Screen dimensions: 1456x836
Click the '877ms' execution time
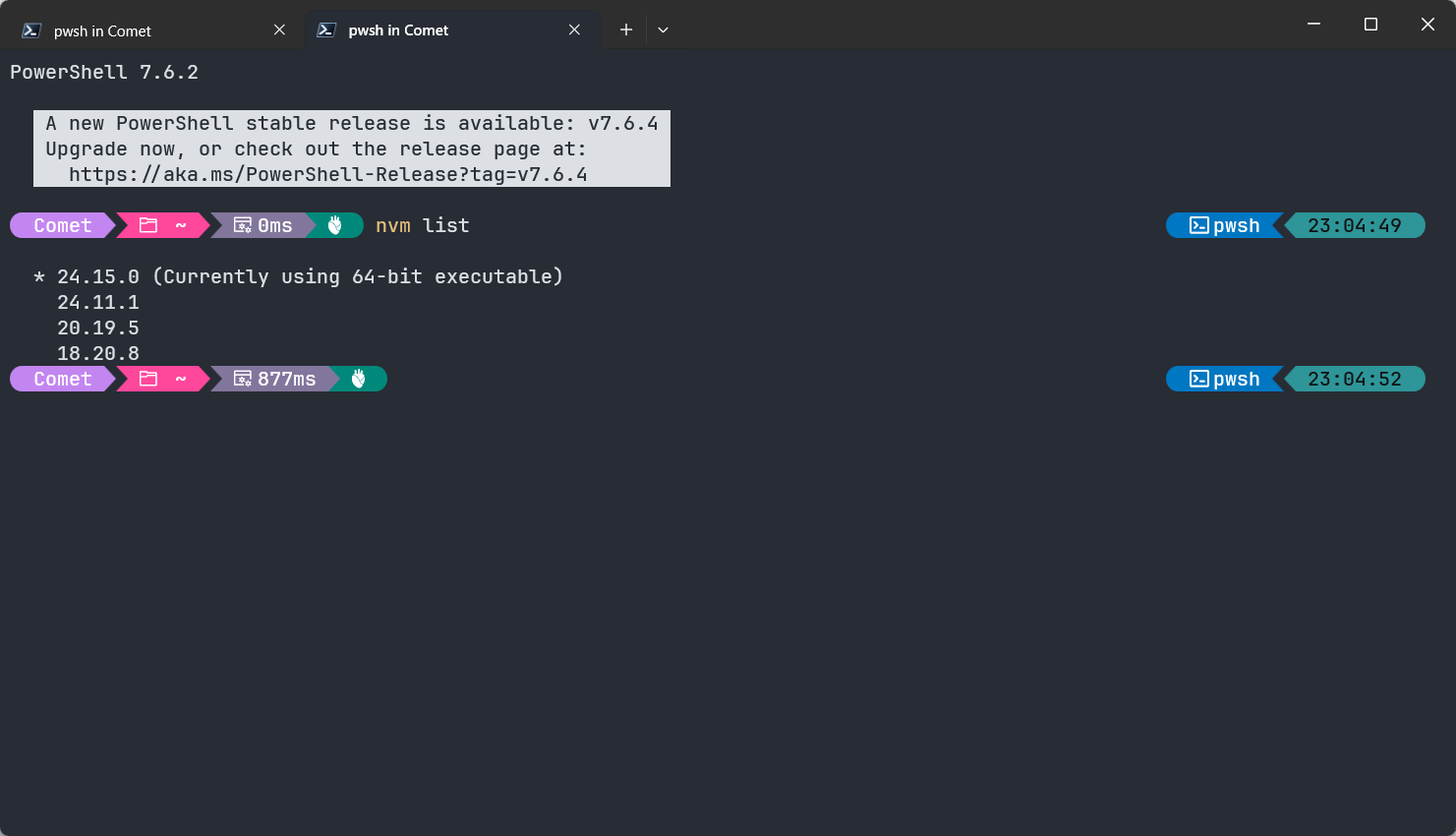coord(287,379)
